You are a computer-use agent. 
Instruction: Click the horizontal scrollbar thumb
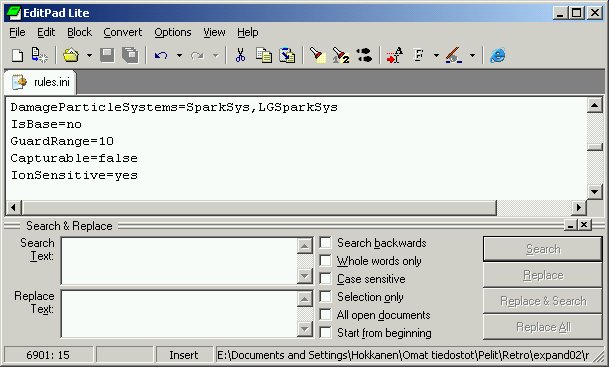tap(259, 207)
